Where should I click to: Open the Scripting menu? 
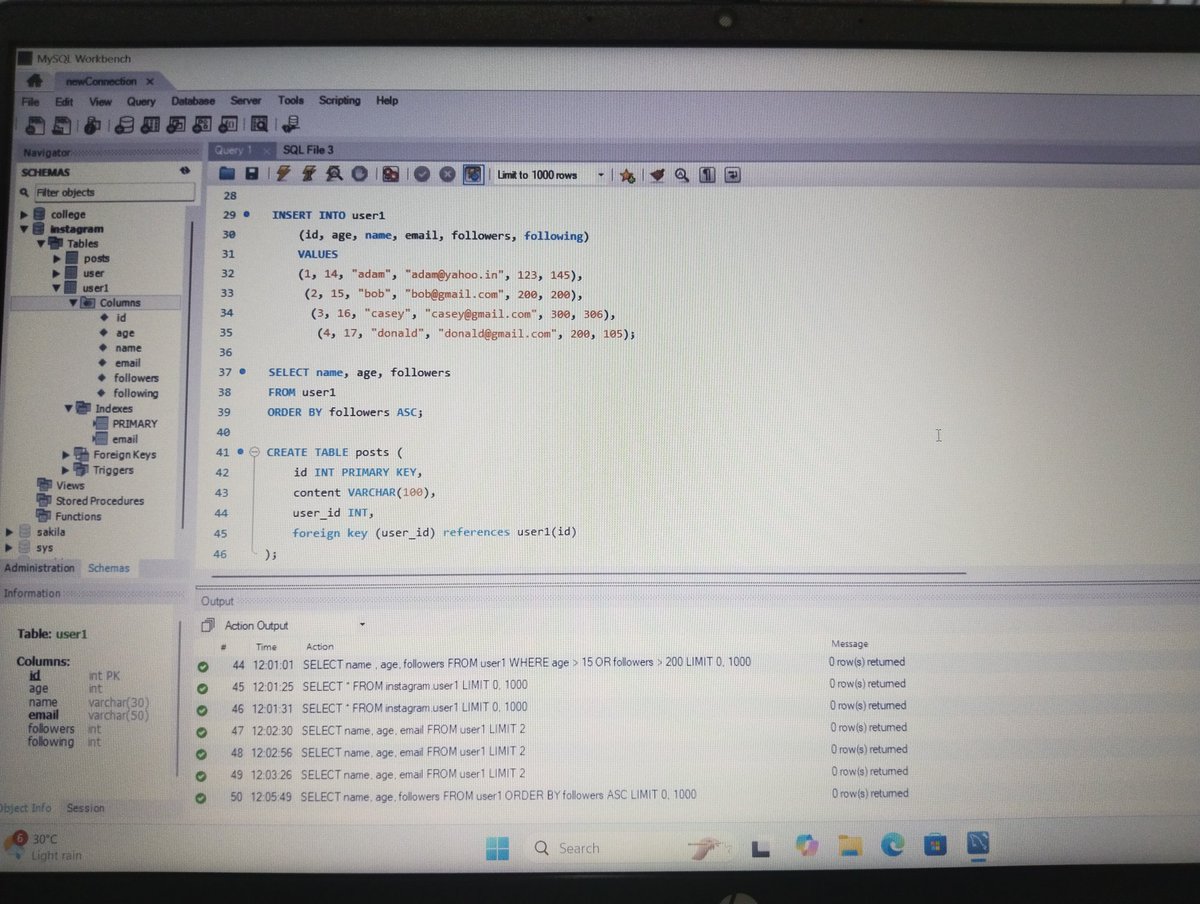coord(339,100)
